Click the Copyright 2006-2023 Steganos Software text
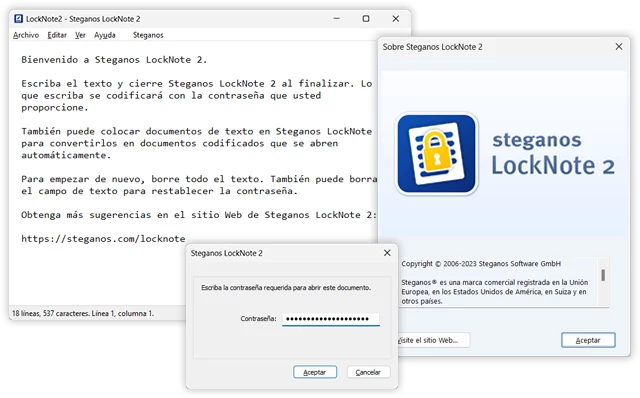 pyautogui.click(x=481, y=264)
